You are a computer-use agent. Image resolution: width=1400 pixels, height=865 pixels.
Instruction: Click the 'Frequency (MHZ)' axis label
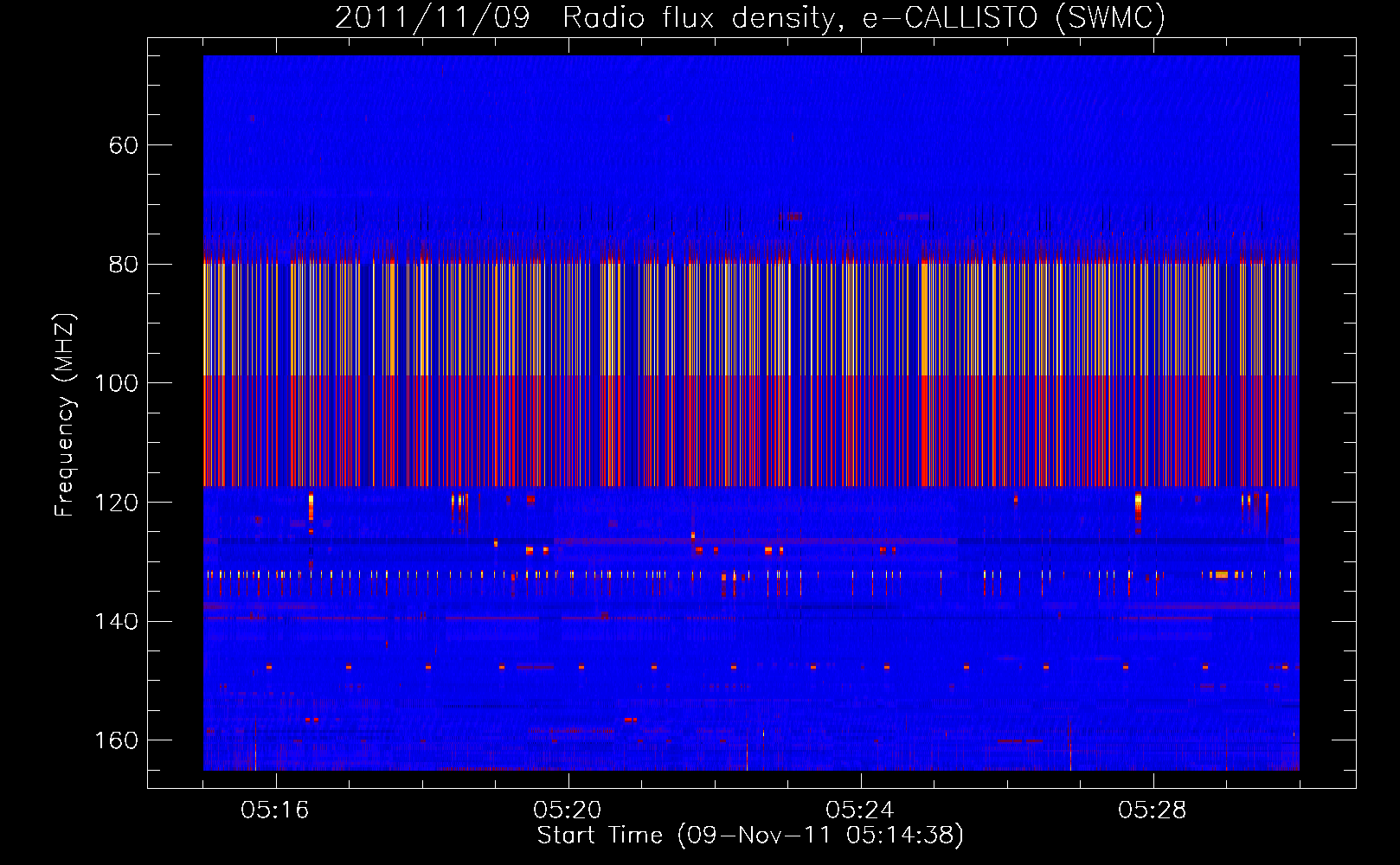65,415
